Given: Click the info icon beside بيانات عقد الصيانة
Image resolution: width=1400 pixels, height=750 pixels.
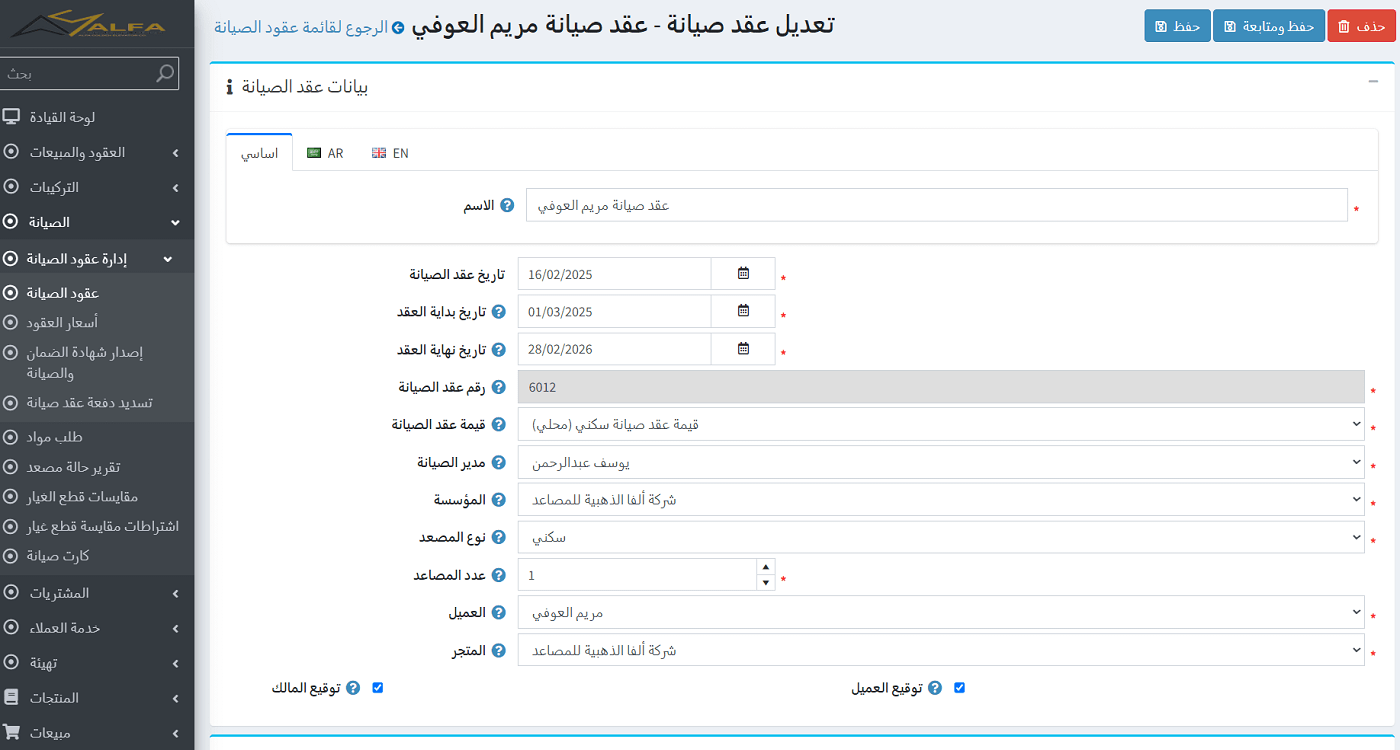Looking at the screenshot, I should [x=230, y=87].
